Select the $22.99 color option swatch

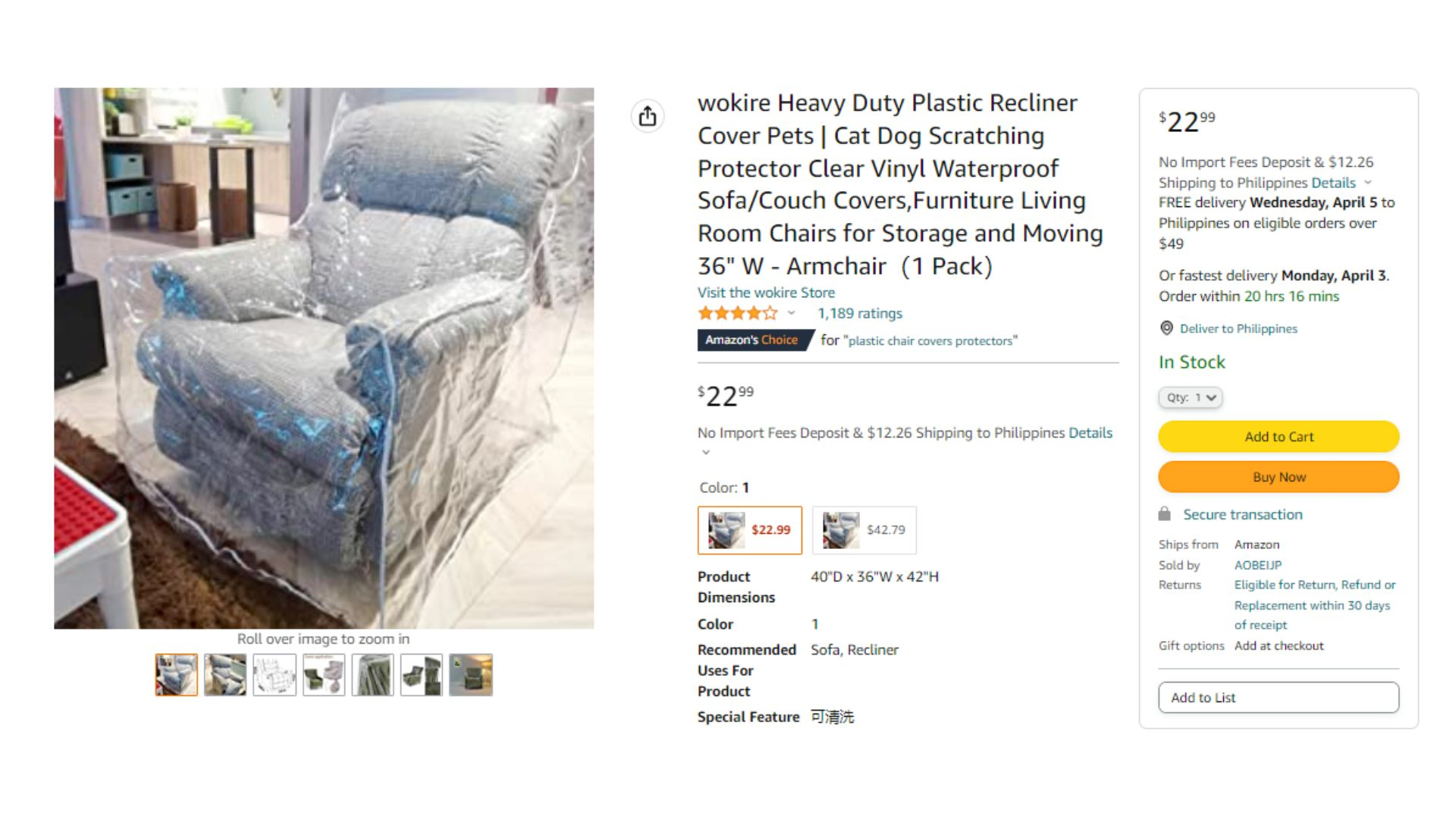coord(750,530)
